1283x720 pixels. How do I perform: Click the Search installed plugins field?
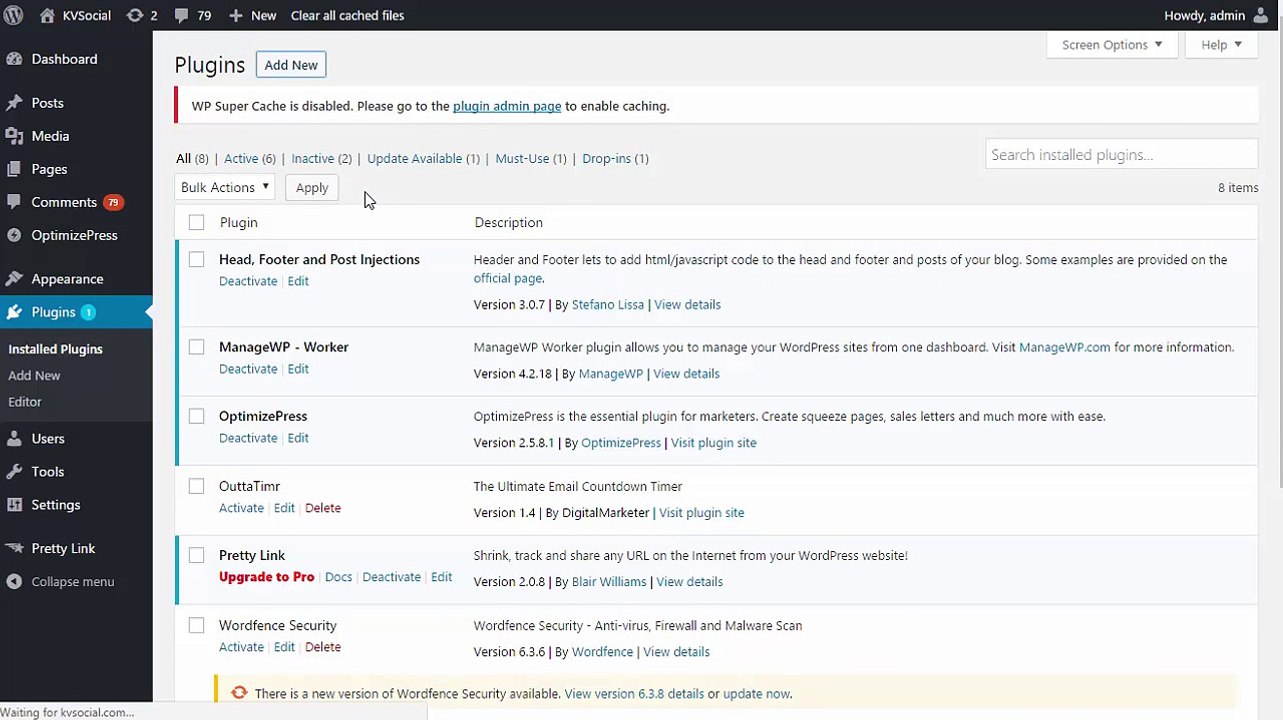[1121, 155]
